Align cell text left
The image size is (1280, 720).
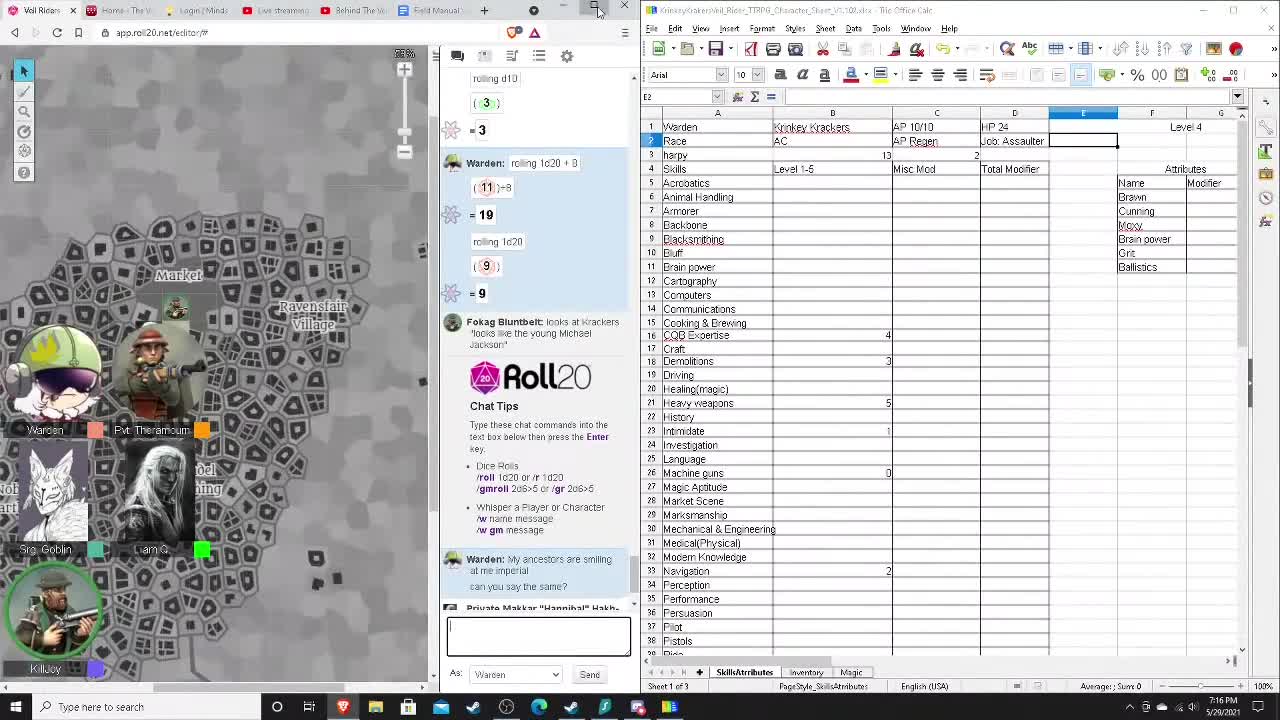pos(914,75)
